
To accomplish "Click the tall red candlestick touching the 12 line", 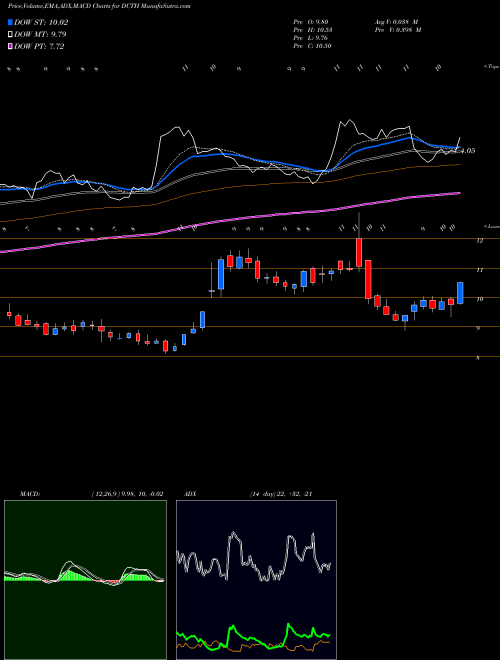I will 359,253.
